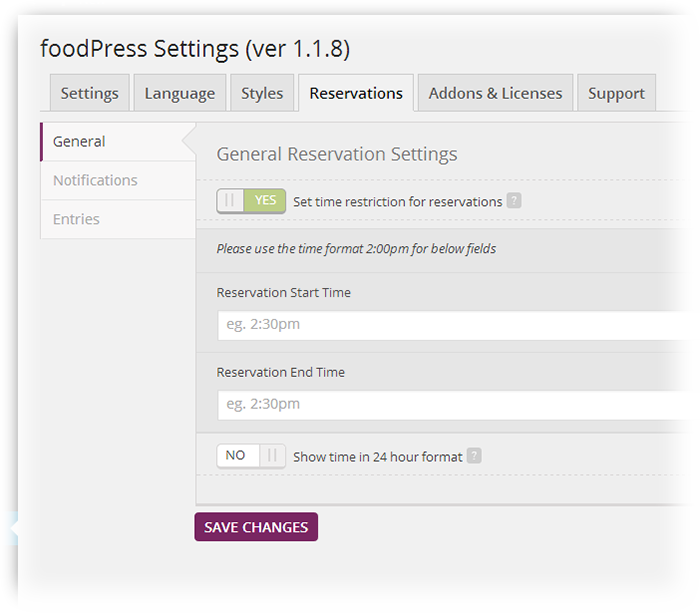Open Notifications sidebar section
The height and width of the screenshot is (613, 700).
[x=118, y=180]
